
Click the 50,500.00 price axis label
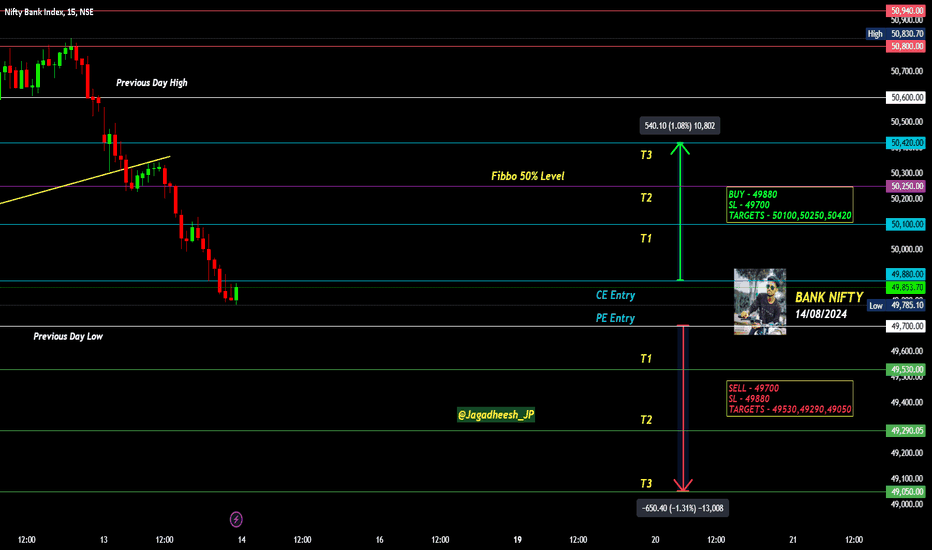click(906, 122)
